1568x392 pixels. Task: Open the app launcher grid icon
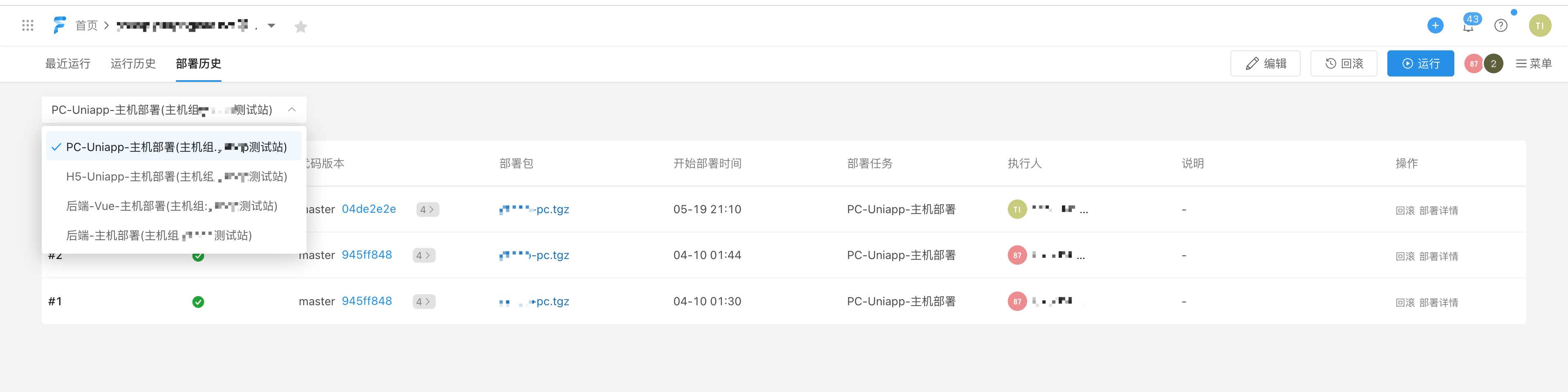(x=27, y=25)
